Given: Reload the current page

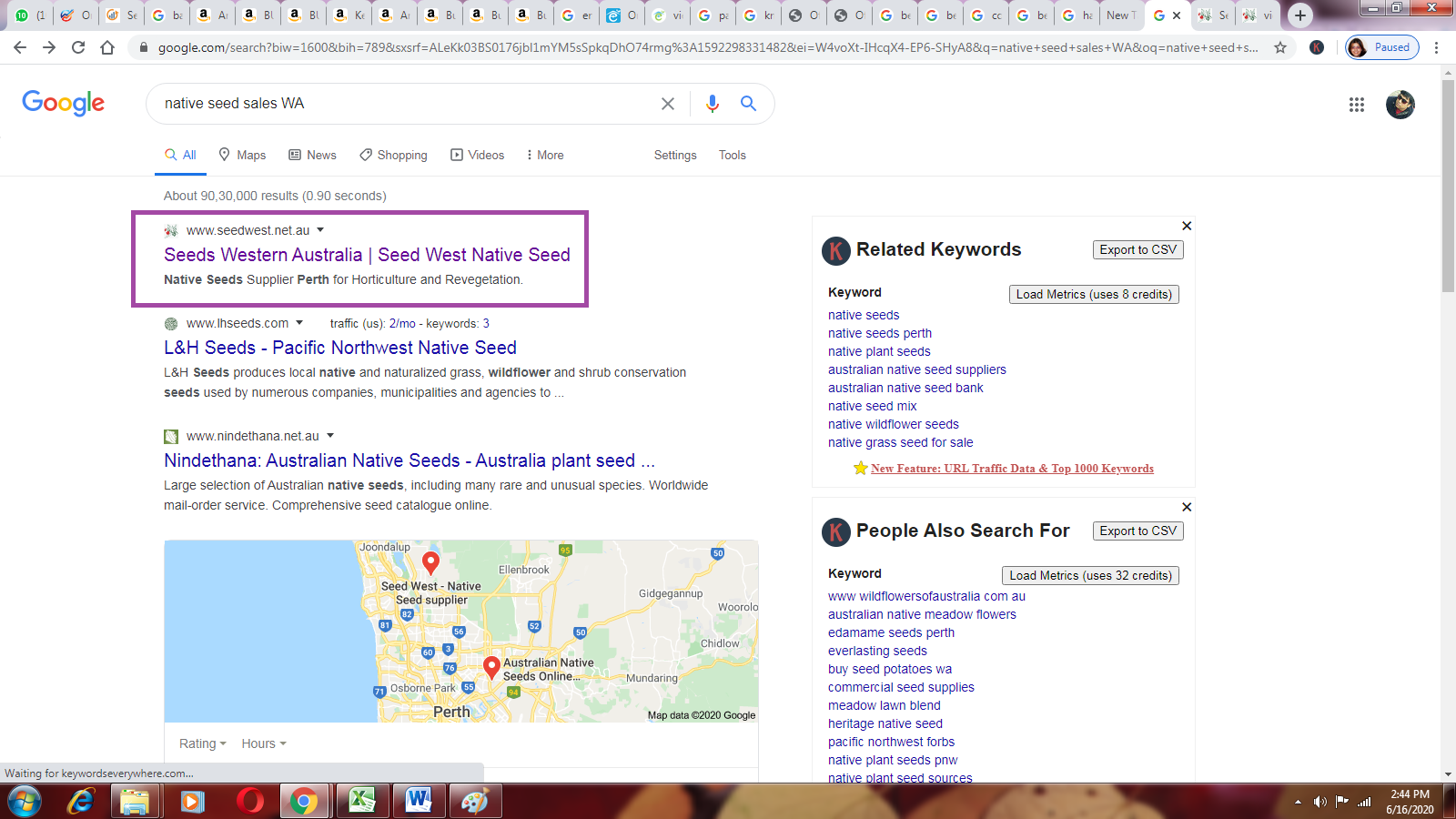Looking at the screenshot, I should [x=78, y=47].
